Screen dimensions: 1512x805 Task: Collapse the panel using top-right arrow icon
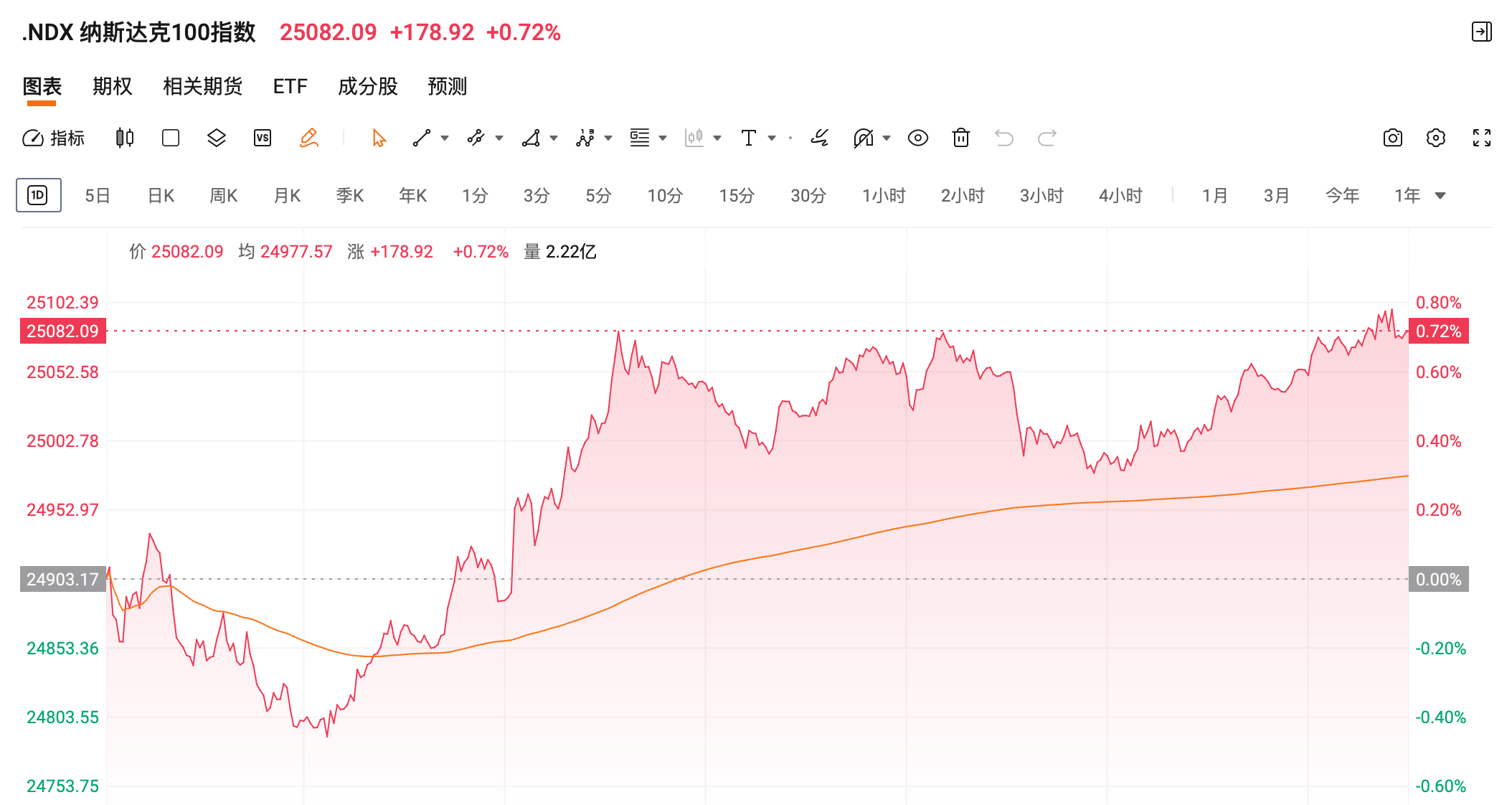(x=1482, y=32)
